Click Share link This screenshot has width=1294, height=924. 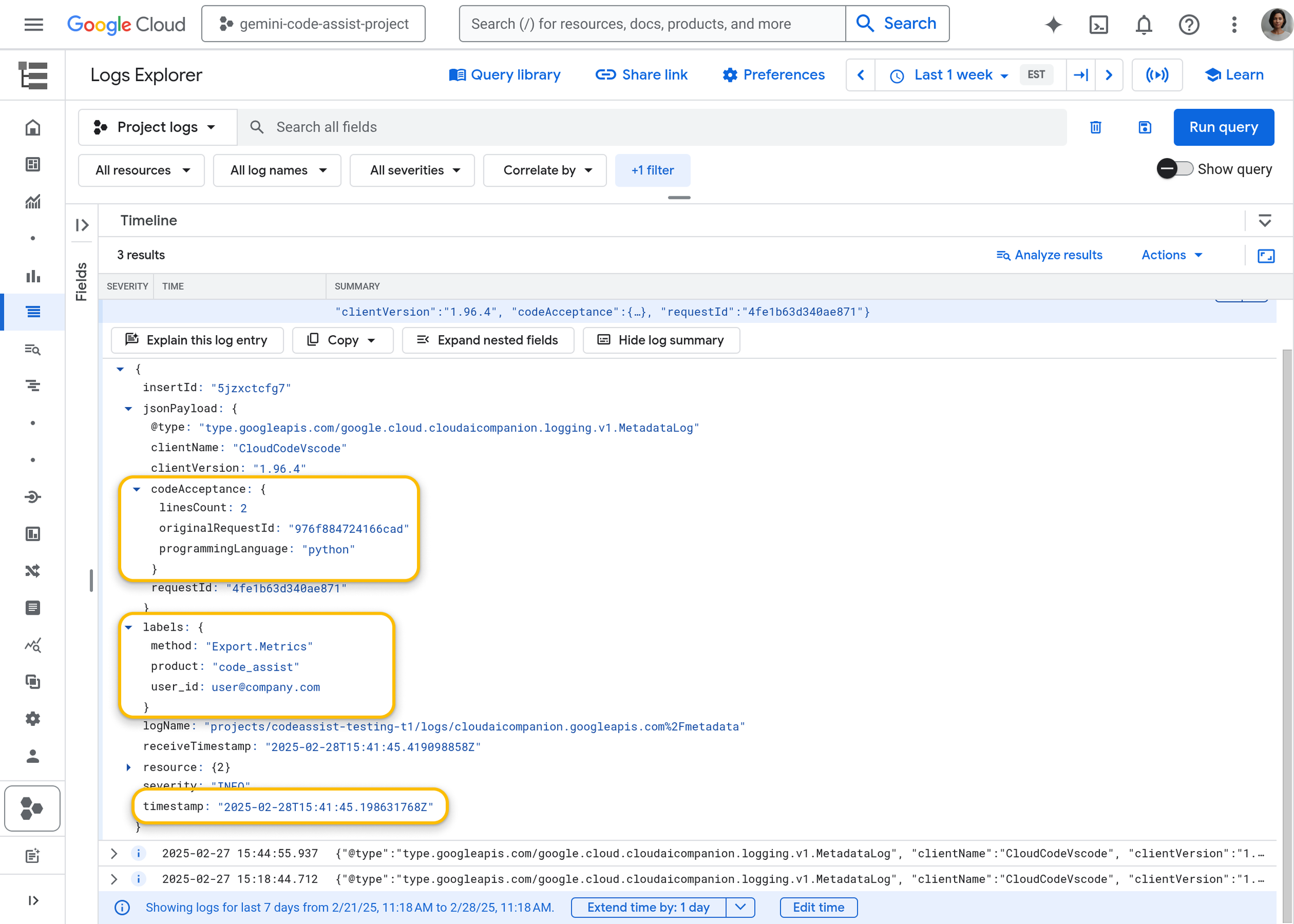(642, 75)
